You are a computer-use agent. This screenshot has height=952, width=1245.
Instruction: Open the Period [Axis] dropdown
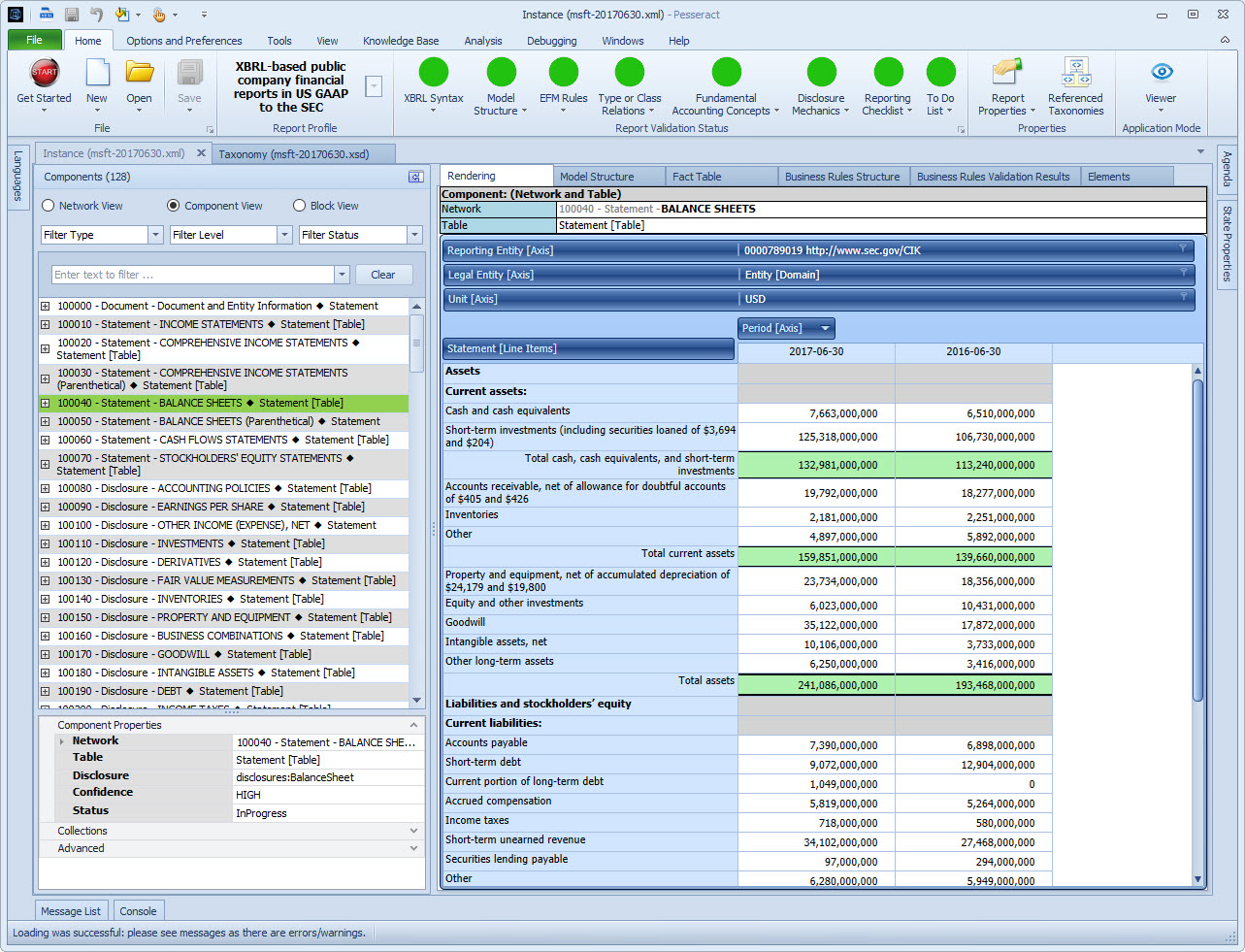(825, 328)
